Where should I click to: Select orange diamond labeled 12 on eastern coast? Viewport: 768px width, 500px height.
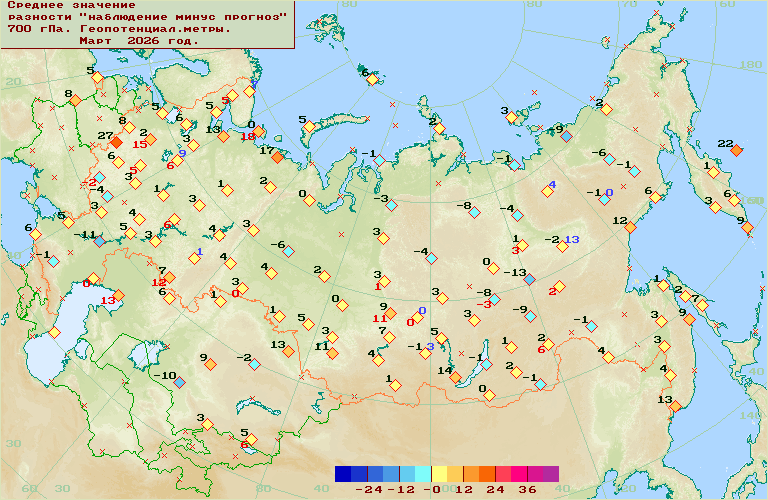coord(629,227)
